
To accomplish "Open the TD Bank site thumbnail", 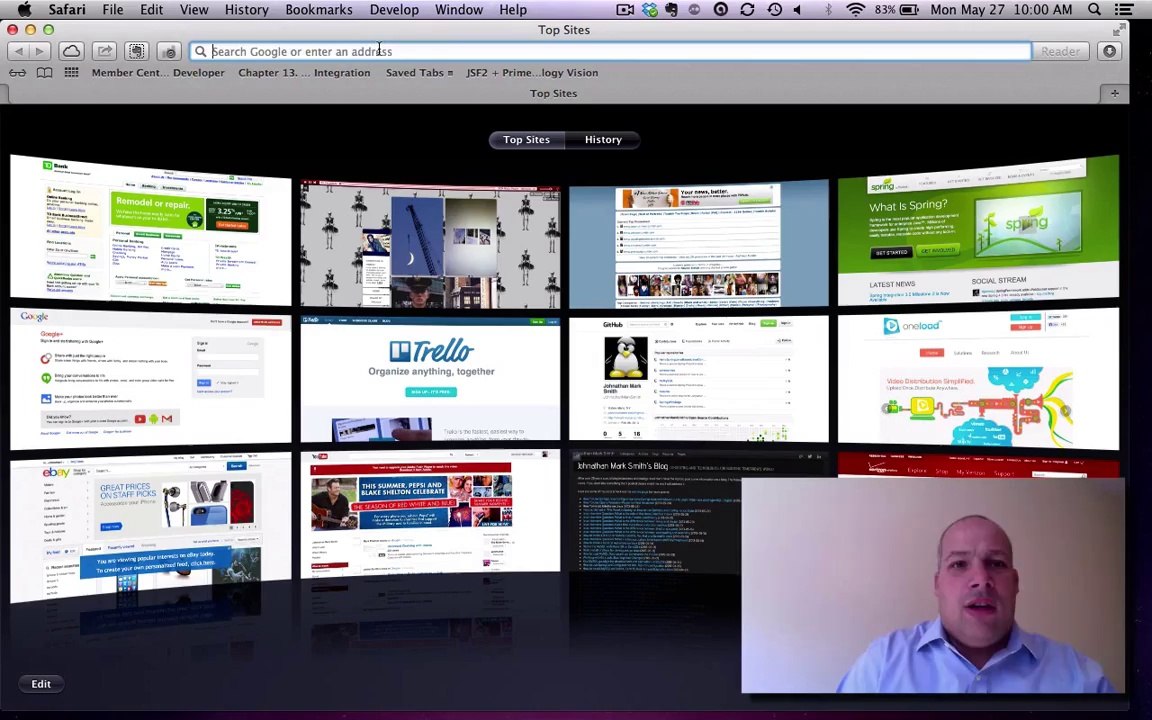I will tap(151, 231).
